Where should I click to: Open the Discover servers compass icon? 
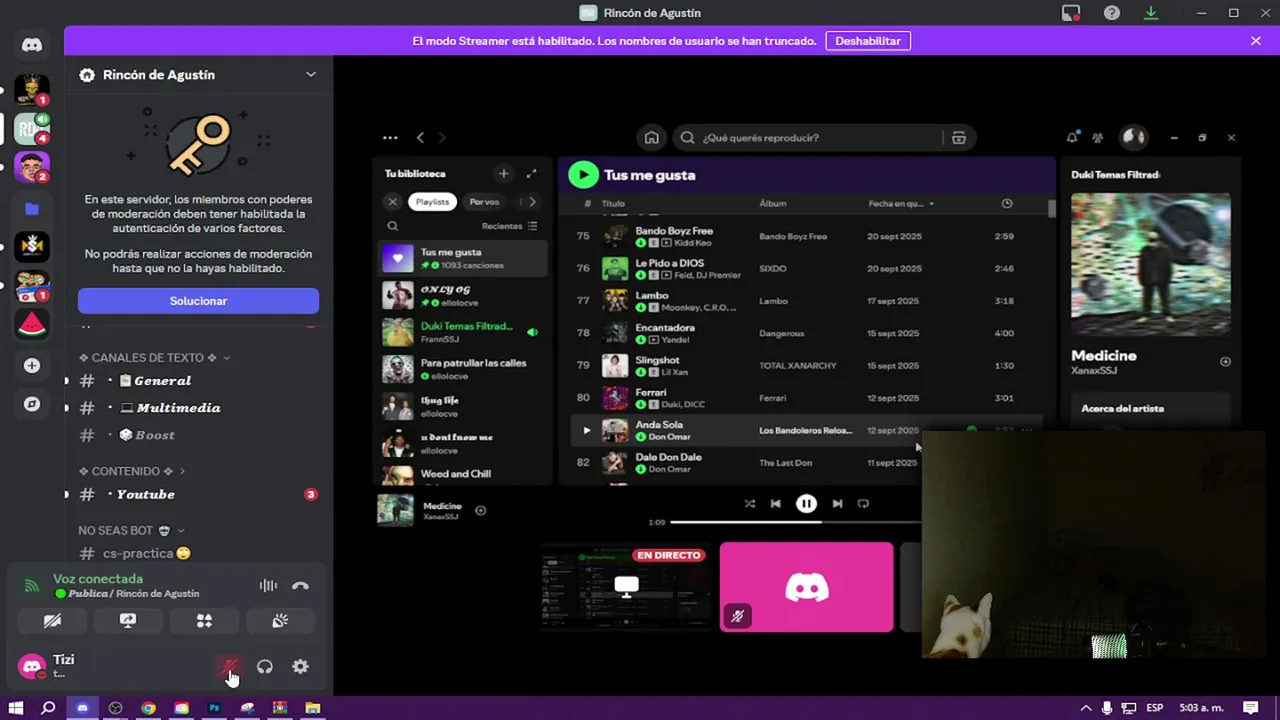32,404
